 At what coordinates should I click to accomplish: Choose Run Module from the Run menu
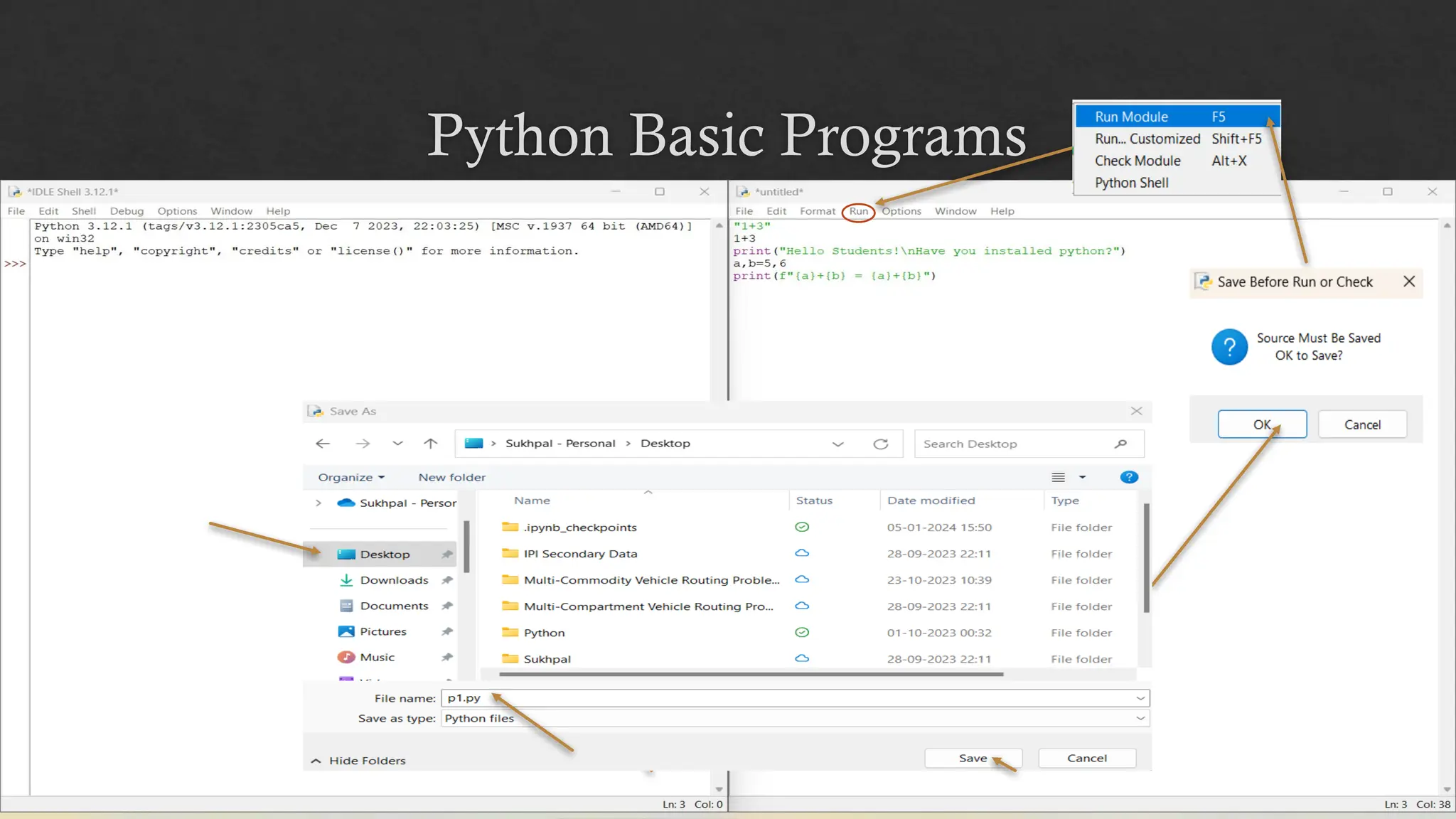1131,117
